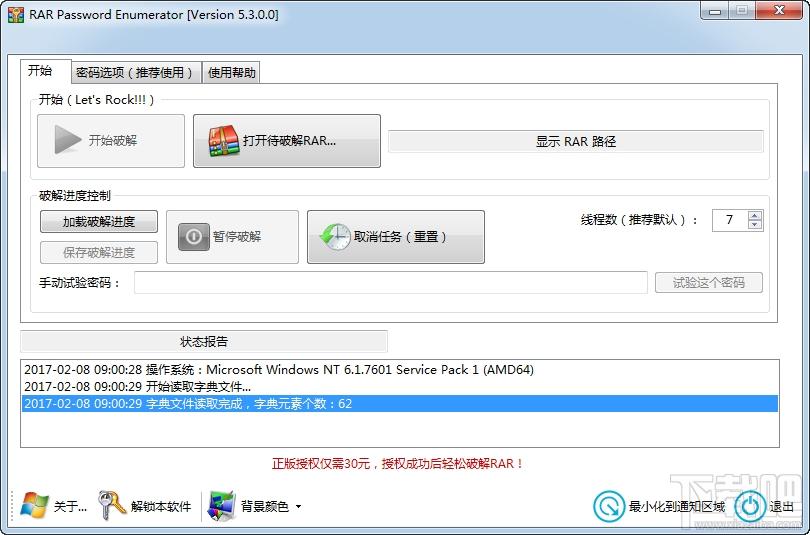Screen dimensions: 810x535
Task: Click 退出 label
Action: point(782,507)
